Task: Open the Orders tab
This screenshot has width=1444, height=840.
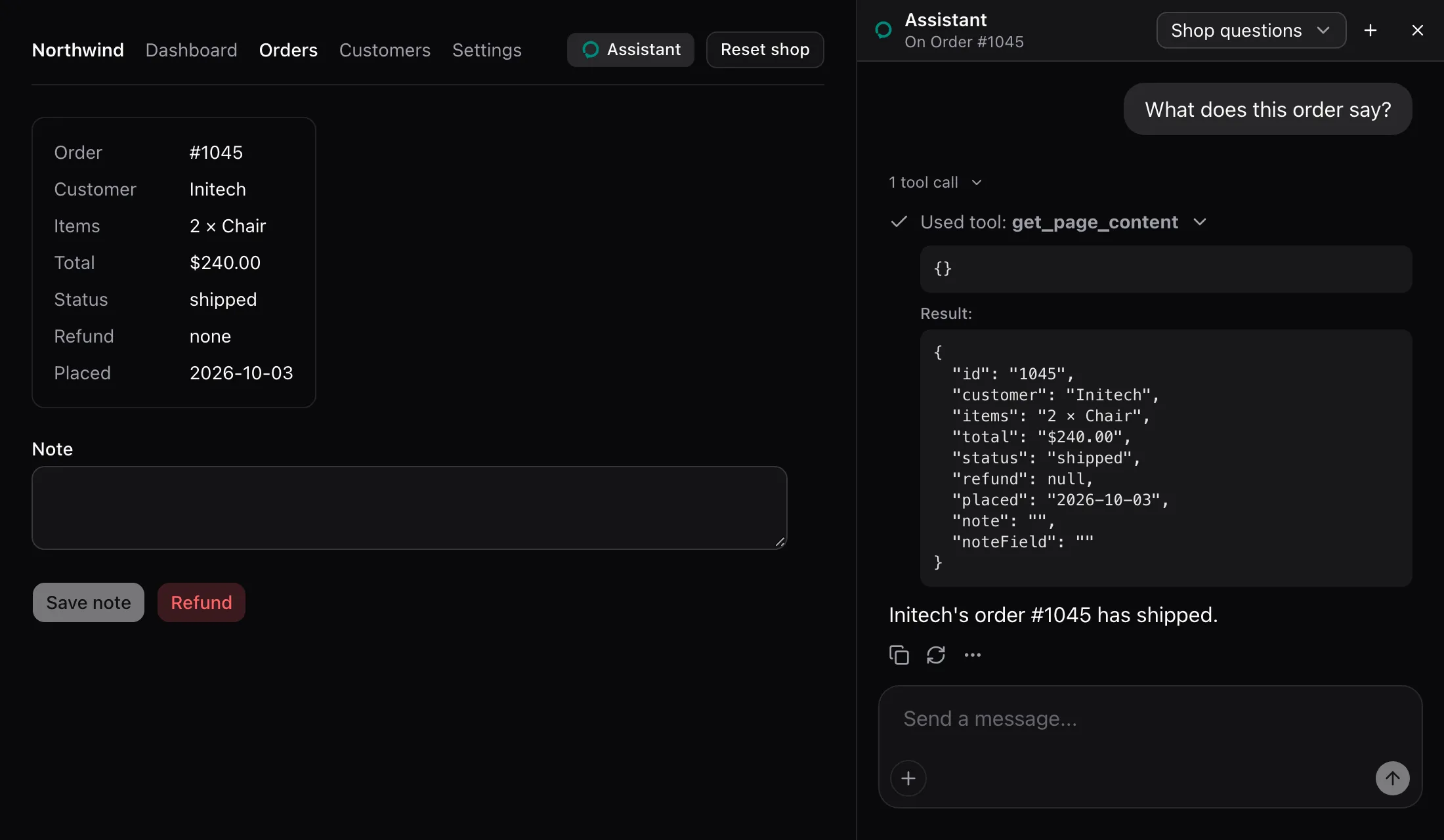Action: point(288,50)
